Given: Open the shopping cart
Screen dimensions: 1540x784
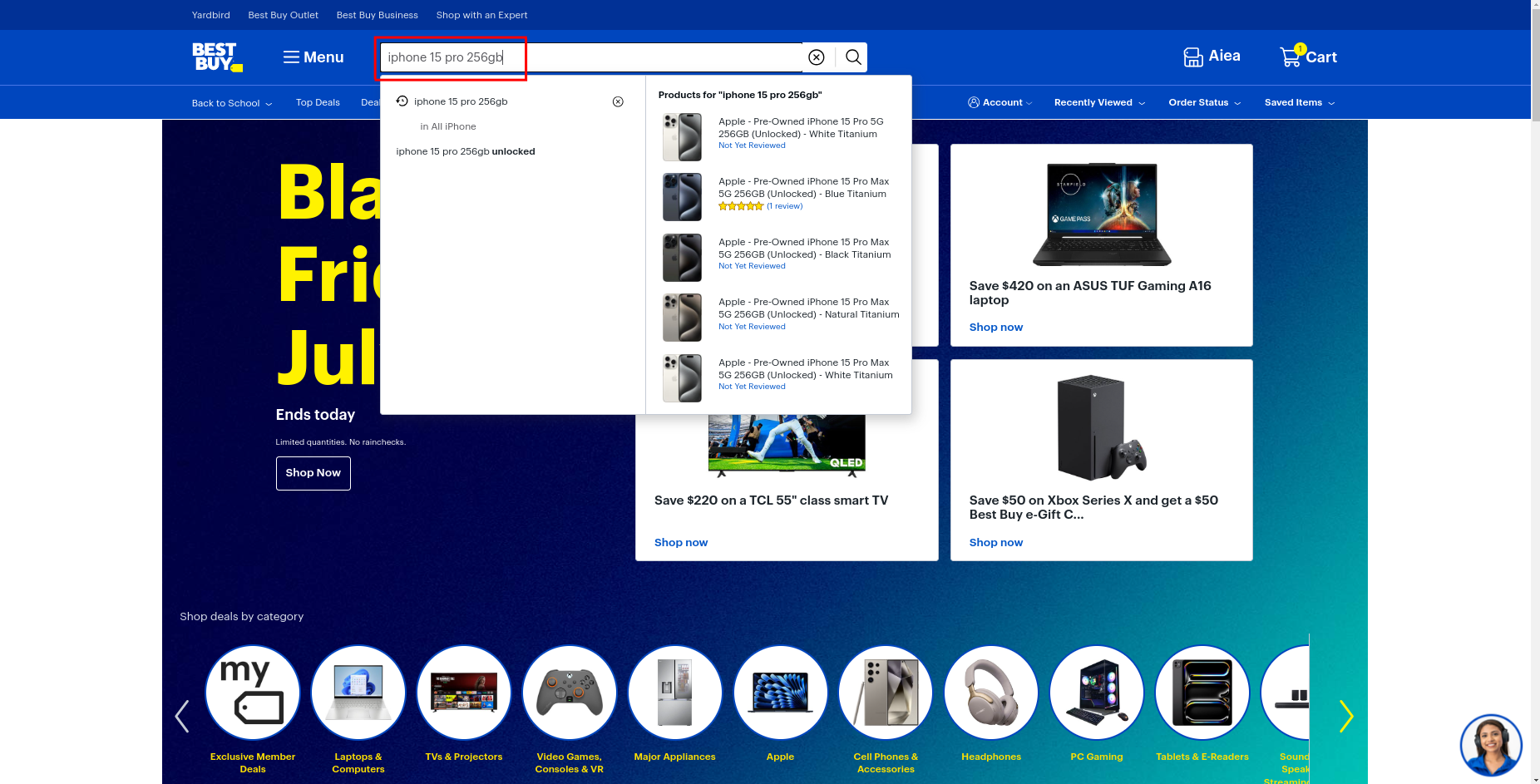Looking at the screenshot, I should click(1308, 57).
